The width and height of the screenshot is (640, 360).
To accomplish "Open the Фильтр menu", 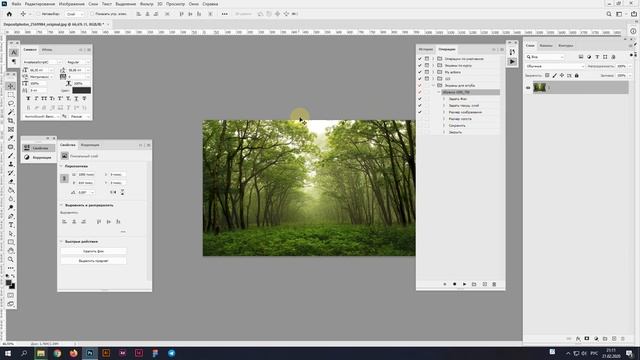I will click(x=147, y=4).
